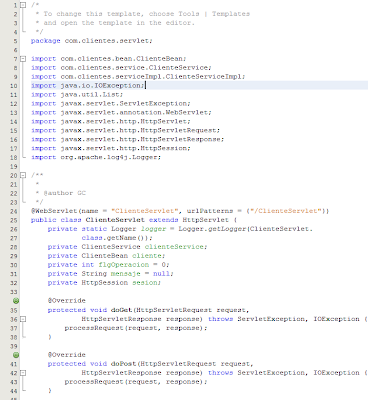Image resolution: width=368 pixels, height=400 pixels.
Task: Click the class.getName() continuation line
Action: click(x=117, y=238)
